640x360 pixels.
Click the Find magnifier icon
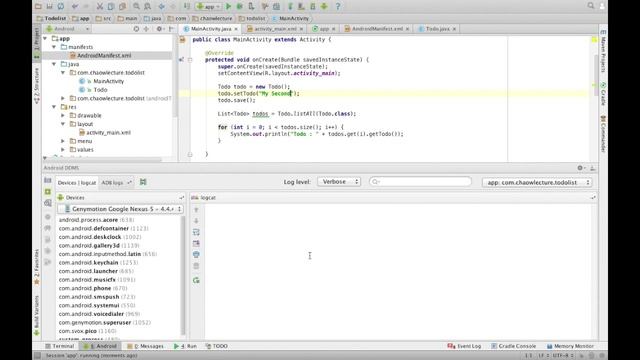[x=136, y=7]
